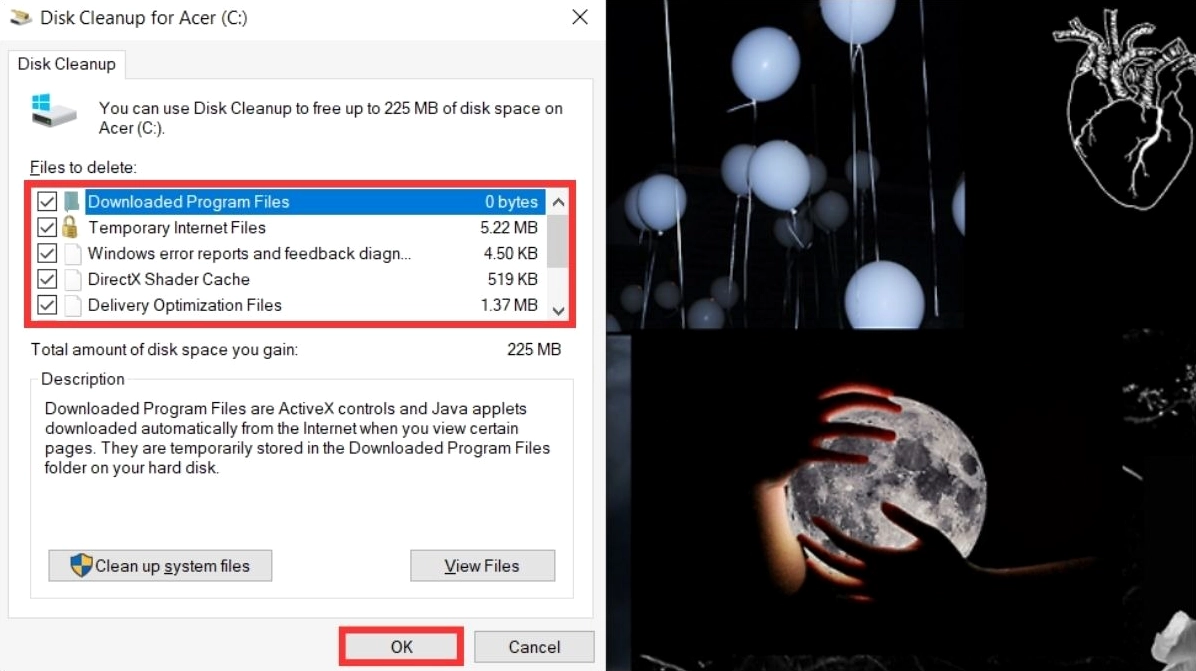
Task: Click the list scroll down arrow
Action: point(558,310)
